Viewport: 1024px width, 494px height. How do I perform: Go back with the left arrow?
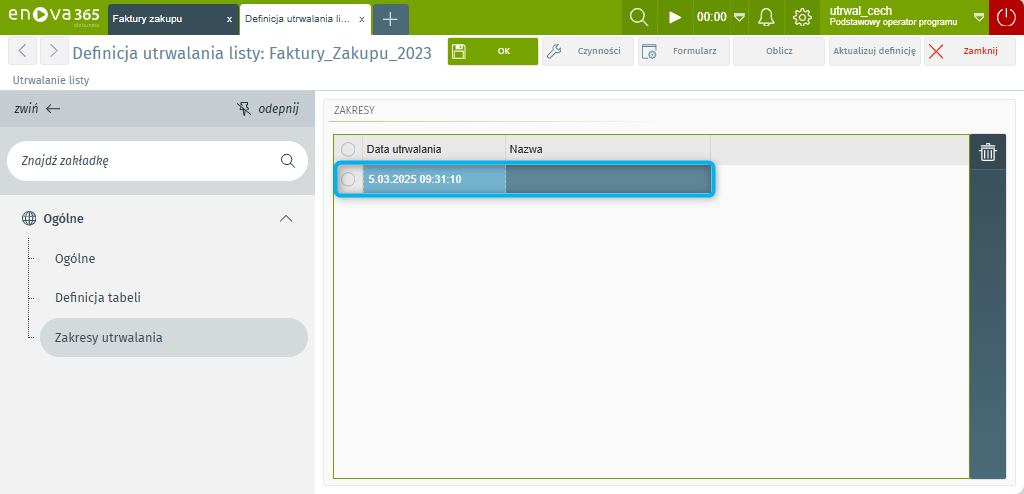24,52
